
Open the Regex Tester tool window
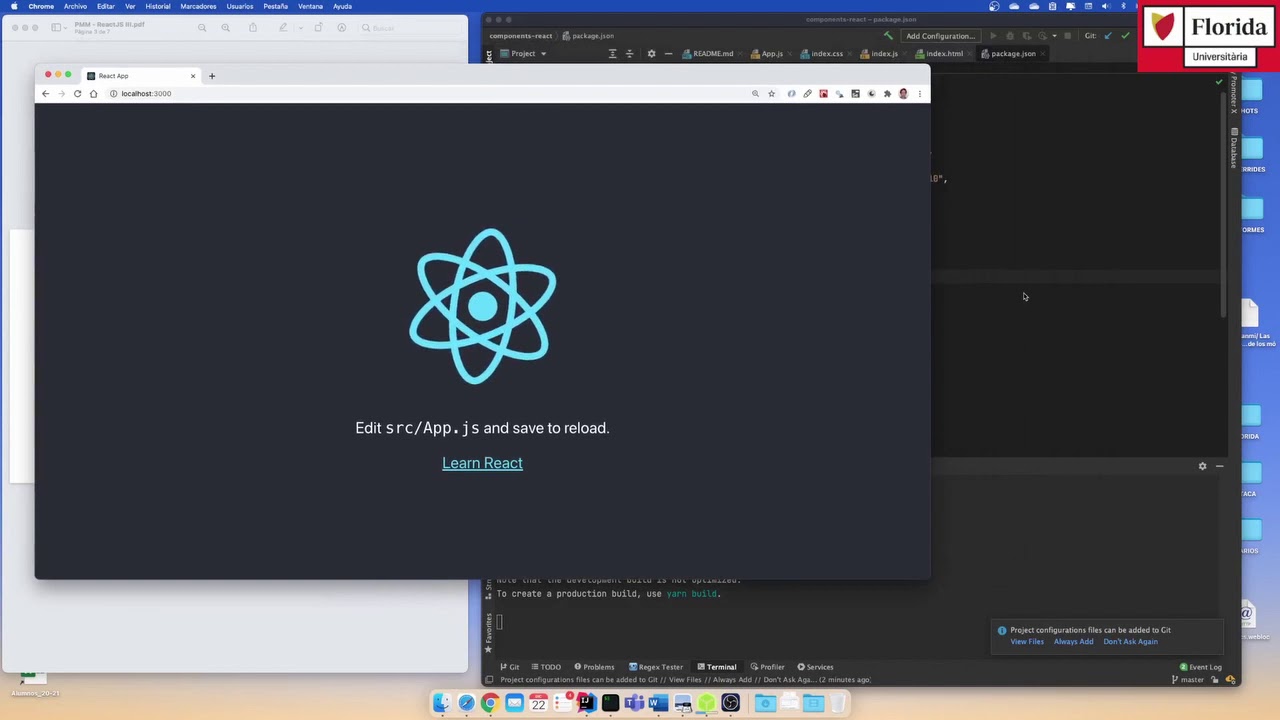click(x=656, y=667)
